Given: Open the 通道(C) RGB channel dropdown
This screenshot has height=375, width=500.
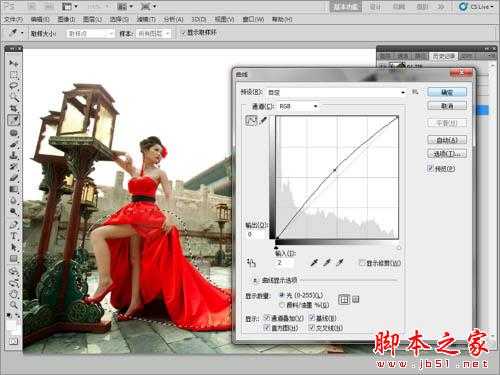Looking at the screenshot, I should pyautogui.click(x=298, y=107).
